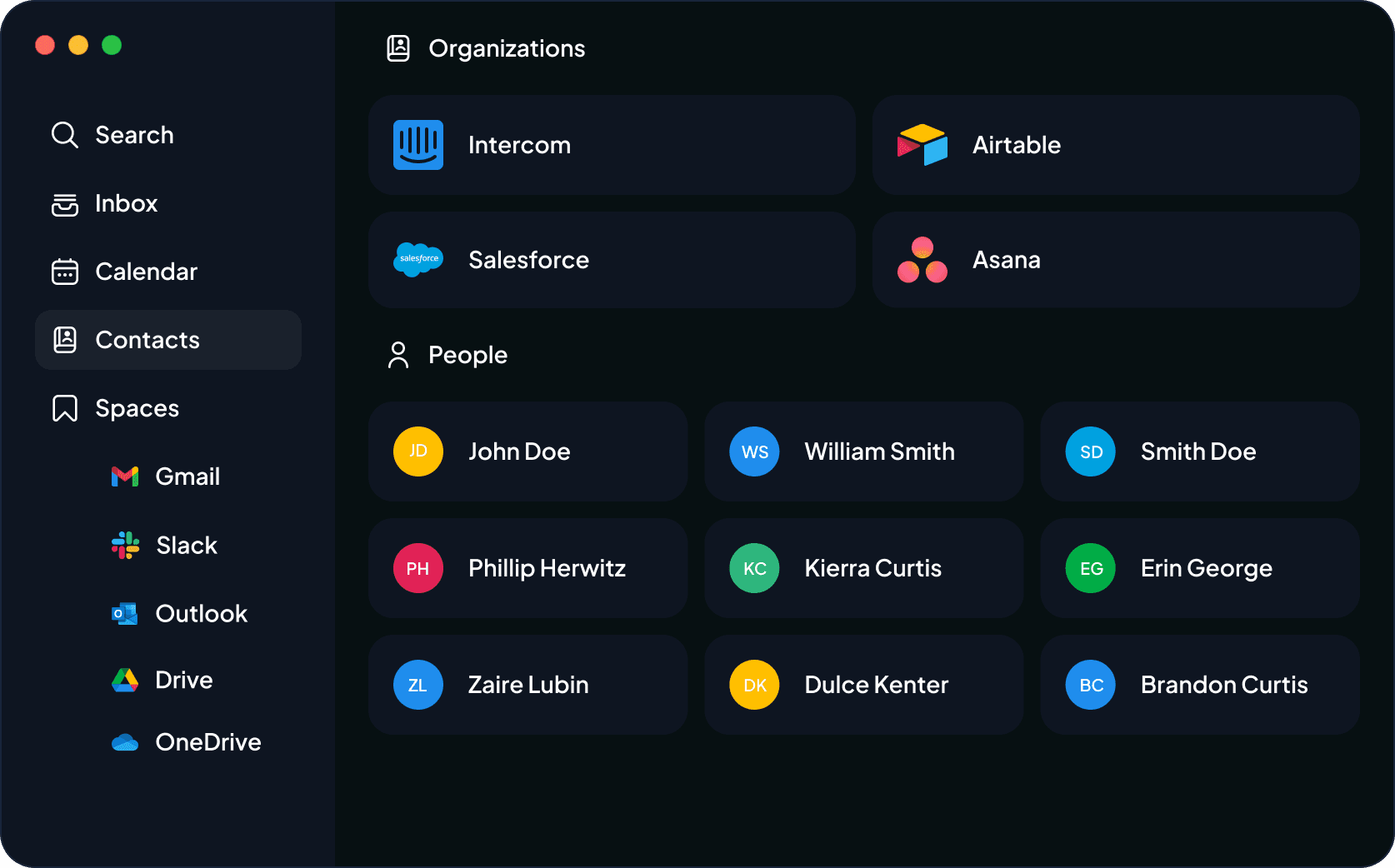Click the JD avatar circle

click(x=418, y=451)
